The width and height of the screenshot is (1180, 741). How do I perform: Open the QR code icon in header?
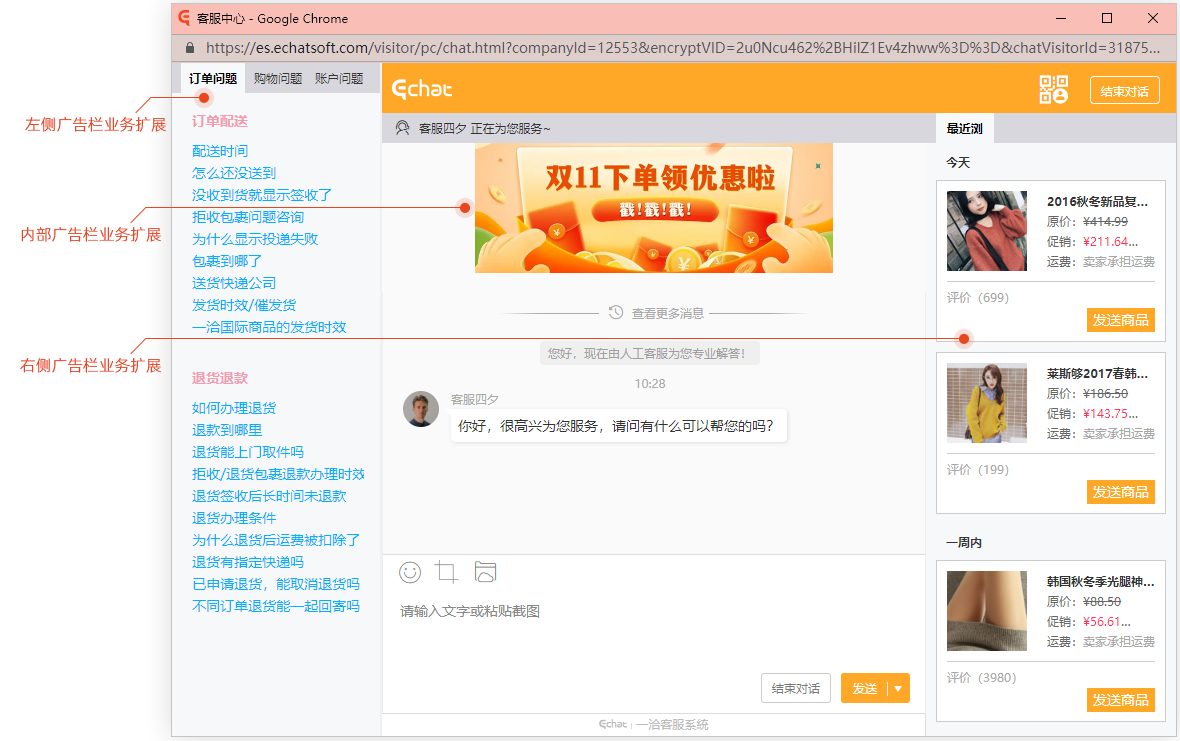(1054, 90)
